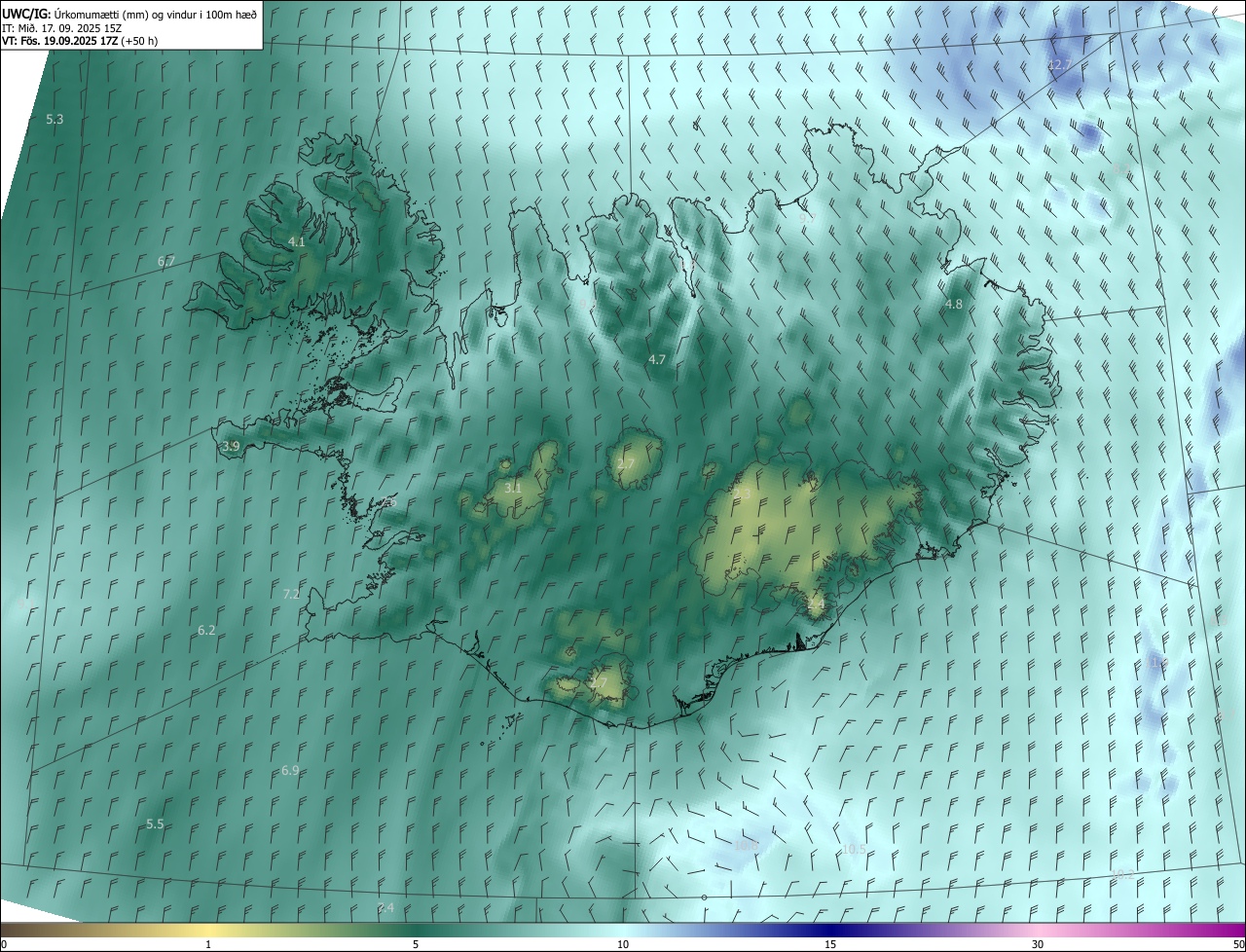Click the title text 'UWC/IG: Úrkomumætti (mm)'
This screenshot has width=1246, height=952.
click(x=75, y=14)
